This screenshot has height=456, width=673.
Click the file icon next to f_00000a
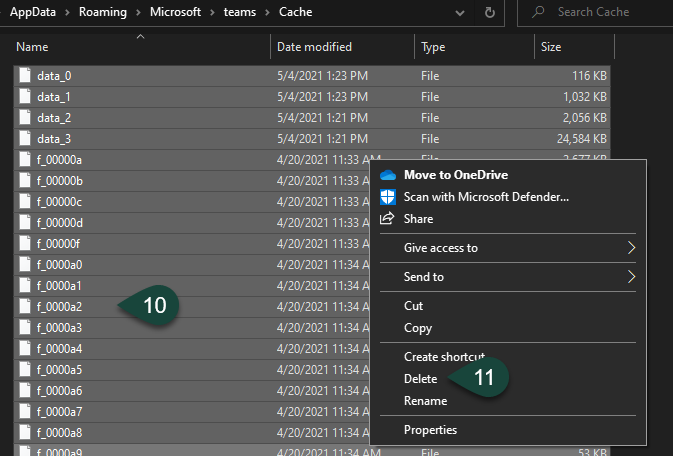(25, 160)
